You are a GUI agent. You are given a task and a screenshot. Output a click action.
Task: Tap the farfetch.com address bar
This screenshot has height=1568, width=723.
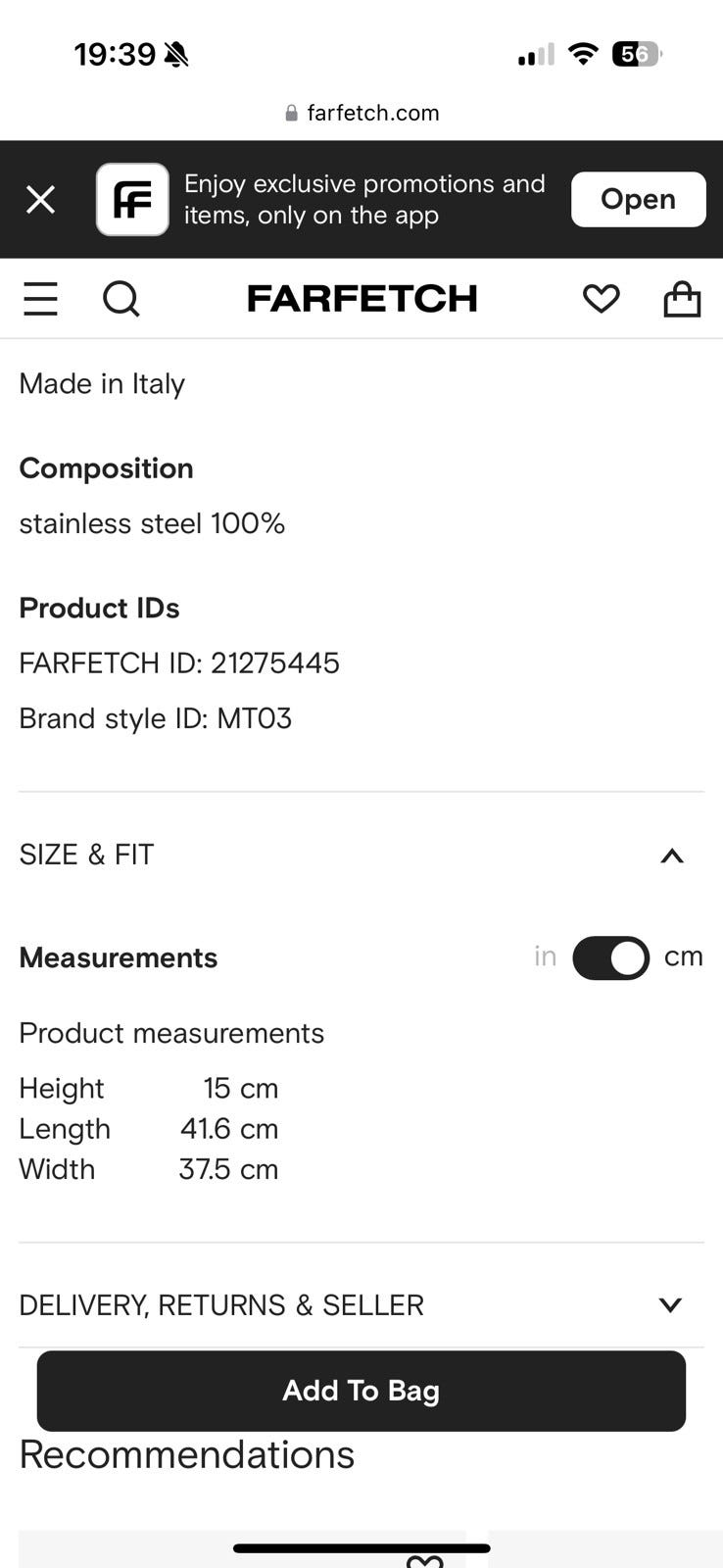tap(372, 114)
